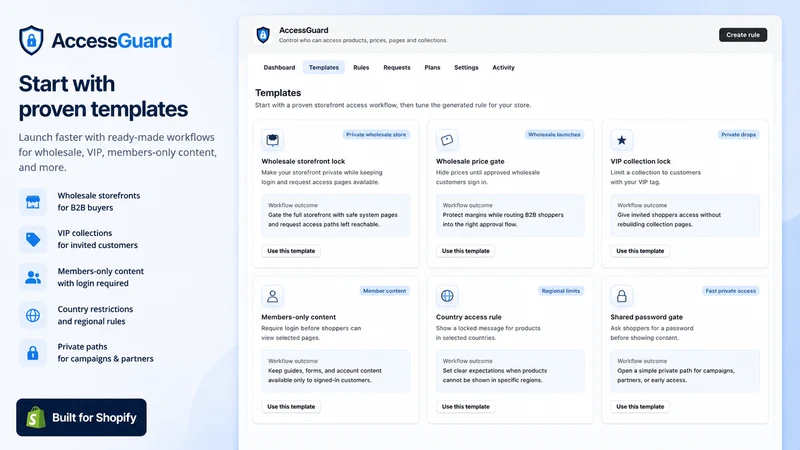Click the Members-only content card title
The width and height of the screenshot is (800, 450).
(x=298, y=317)
